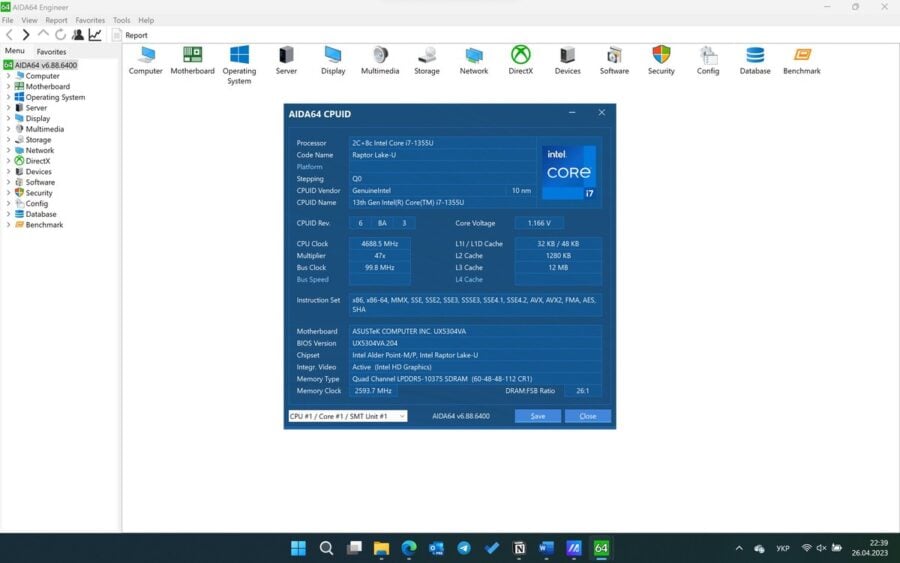
Task: Click the user profile toolbar icon
Action: (77, 35)
